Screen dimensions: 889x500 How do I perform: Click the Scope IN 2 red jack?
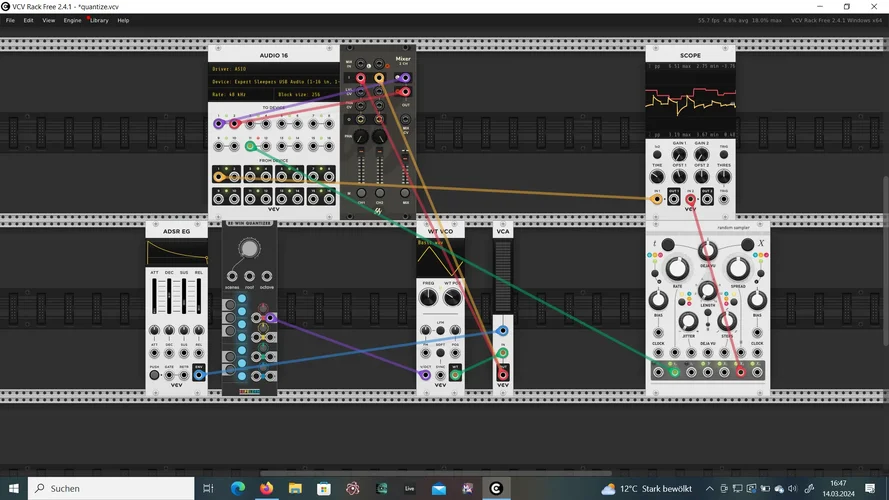[x=690, y=199]
